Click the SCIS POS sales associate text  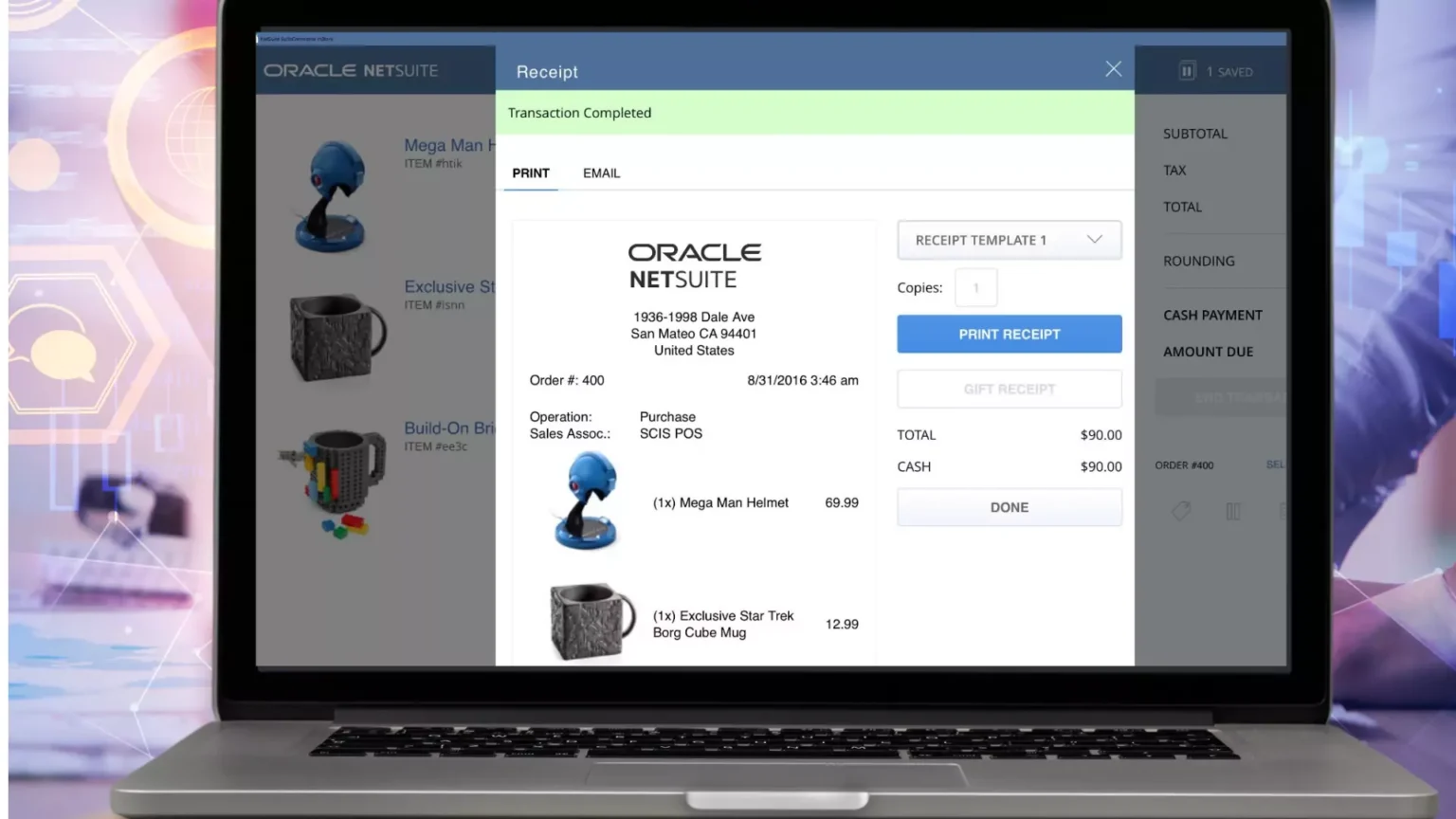[x=671, y=433]
